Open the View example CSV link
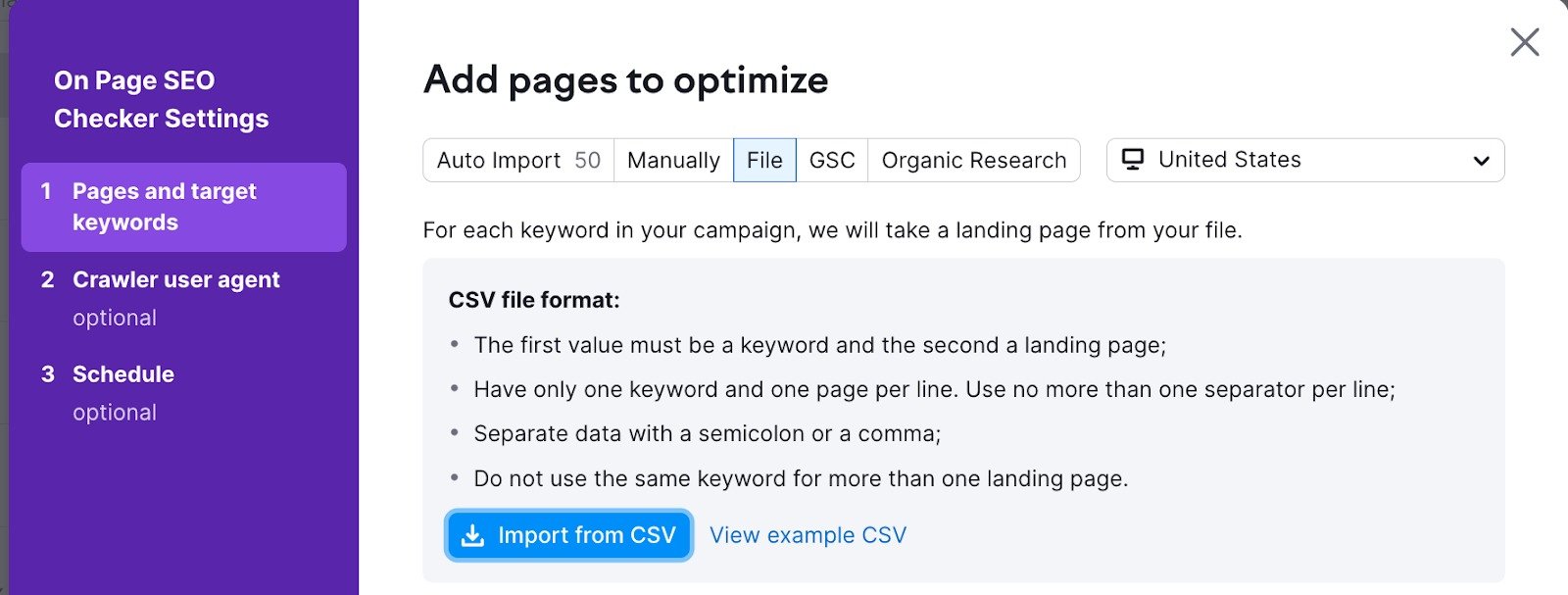 (807, 534)
